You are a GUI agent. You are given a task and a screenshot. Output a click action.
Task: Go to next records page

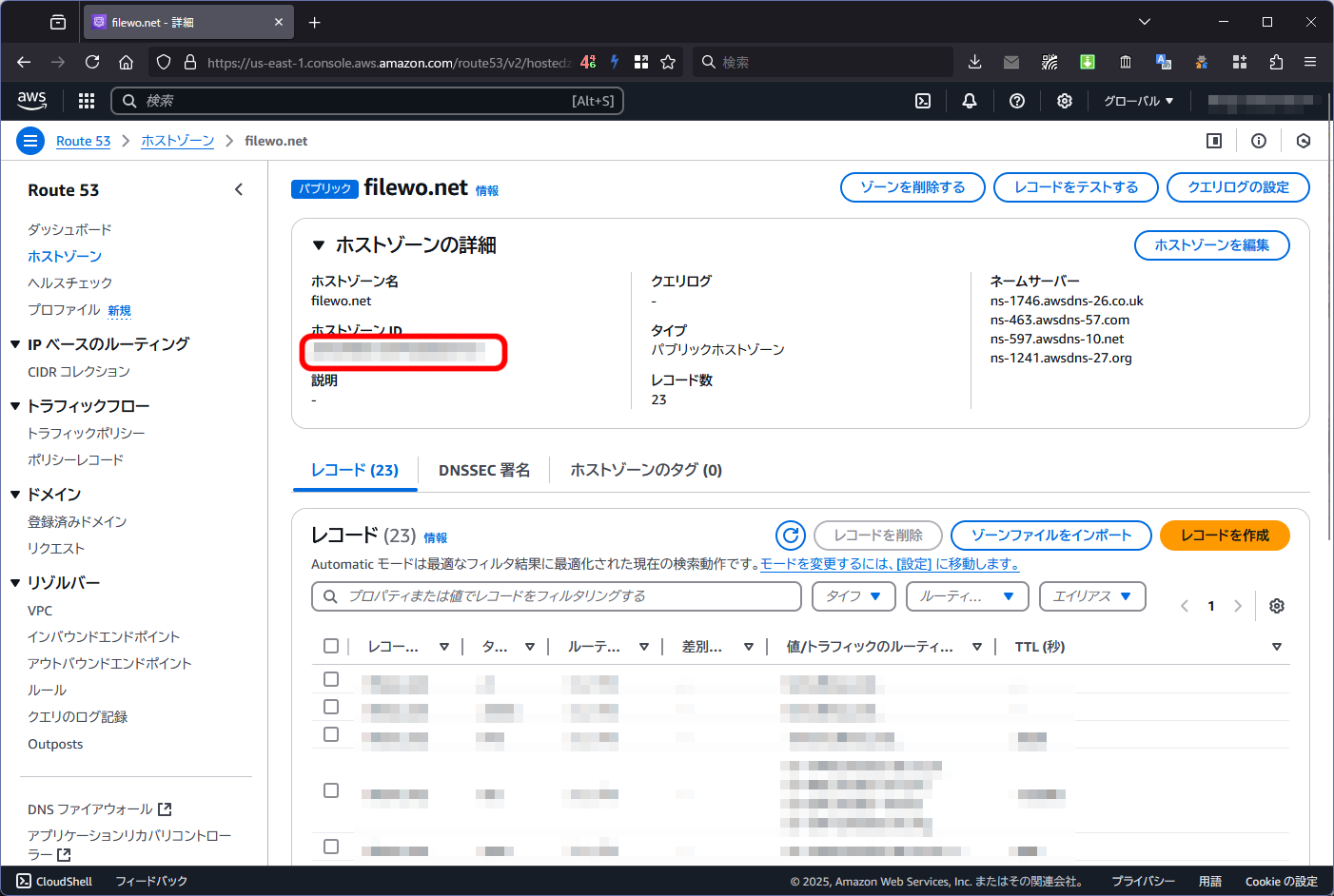click(x=1238, y=606)
